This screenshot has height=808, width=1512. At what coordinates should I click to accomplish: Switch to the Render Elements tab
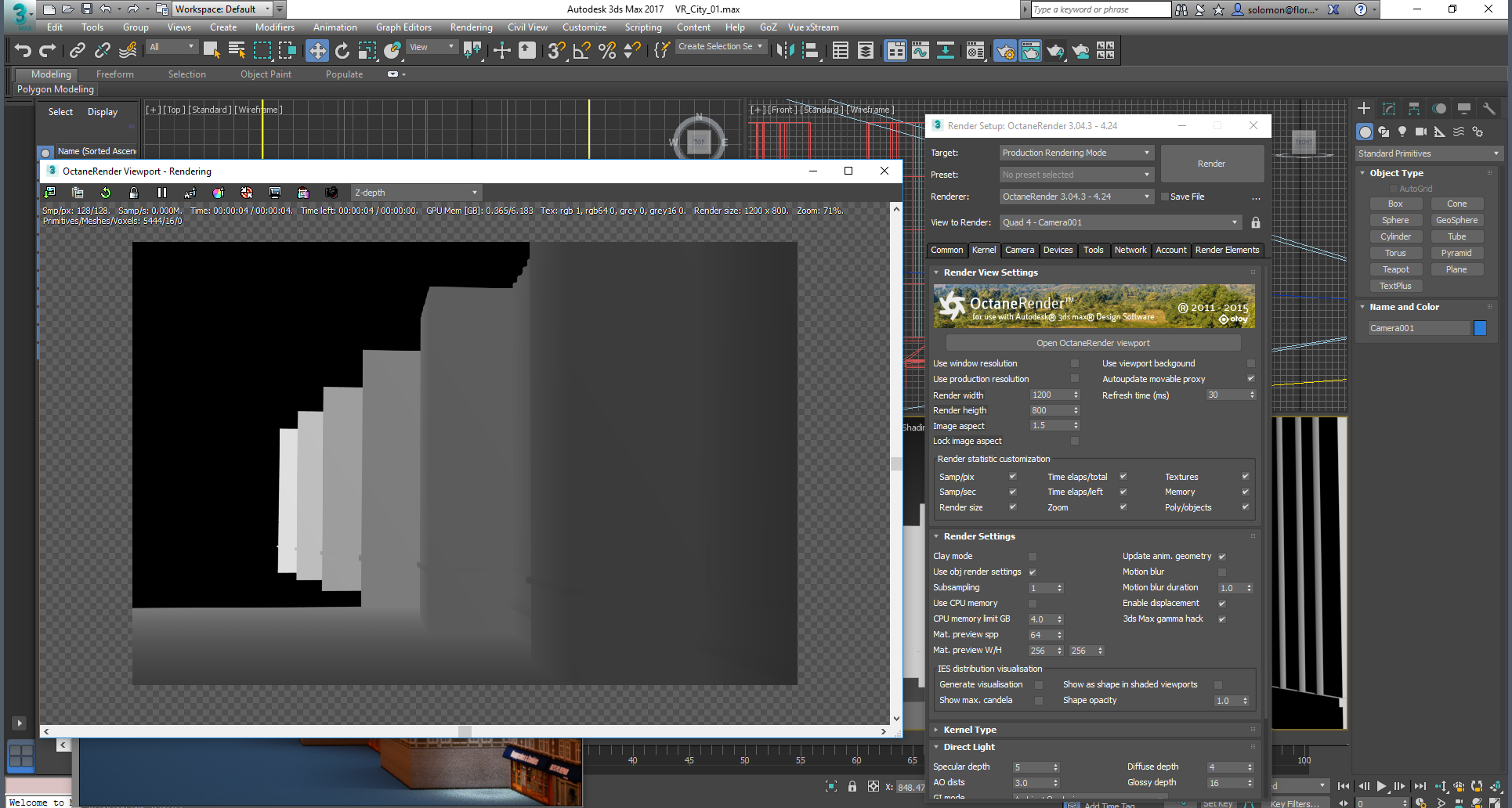(1227, 250)
